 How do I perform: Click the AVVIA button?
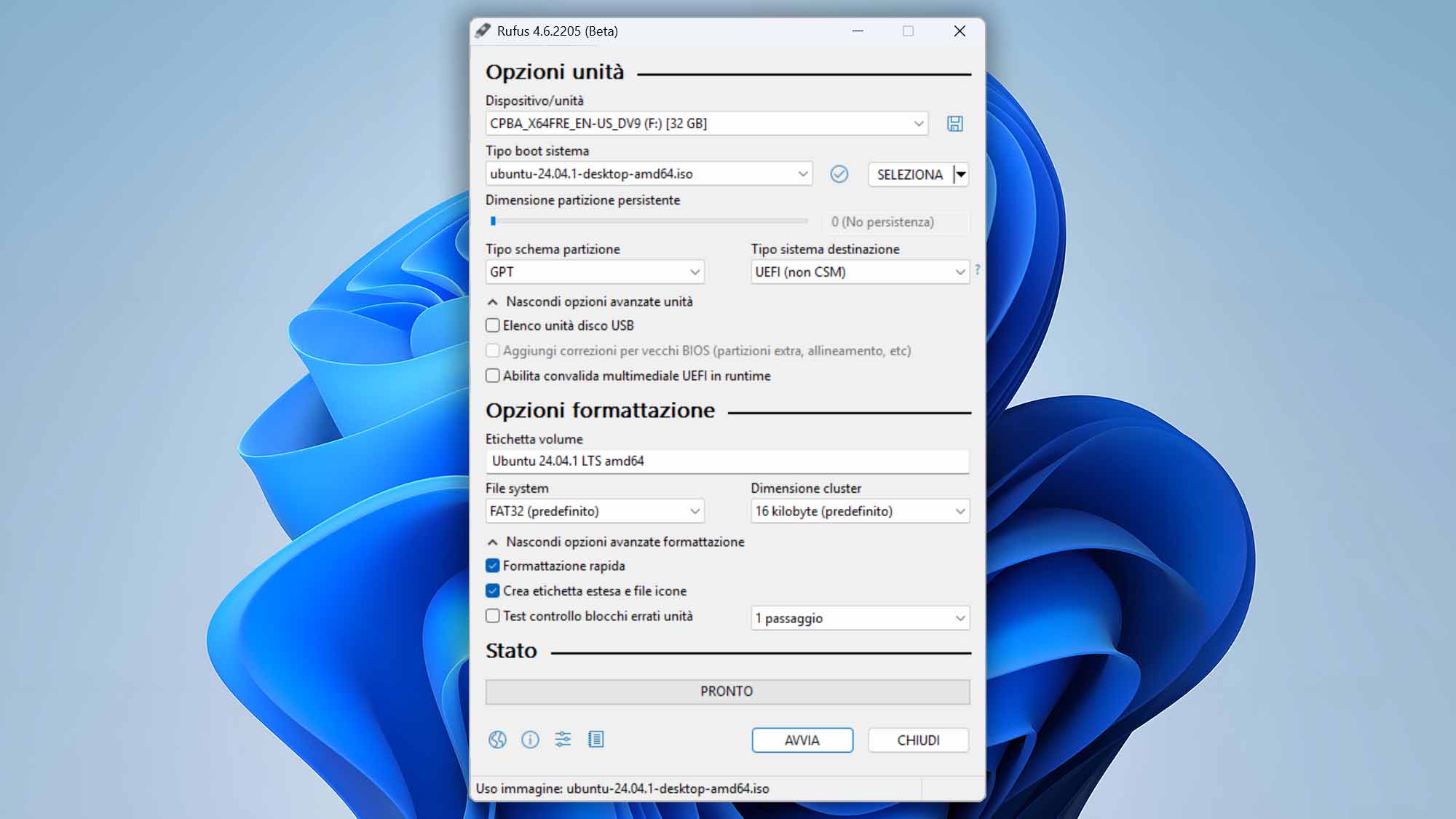pyautogui.click(x=802, y=740)
